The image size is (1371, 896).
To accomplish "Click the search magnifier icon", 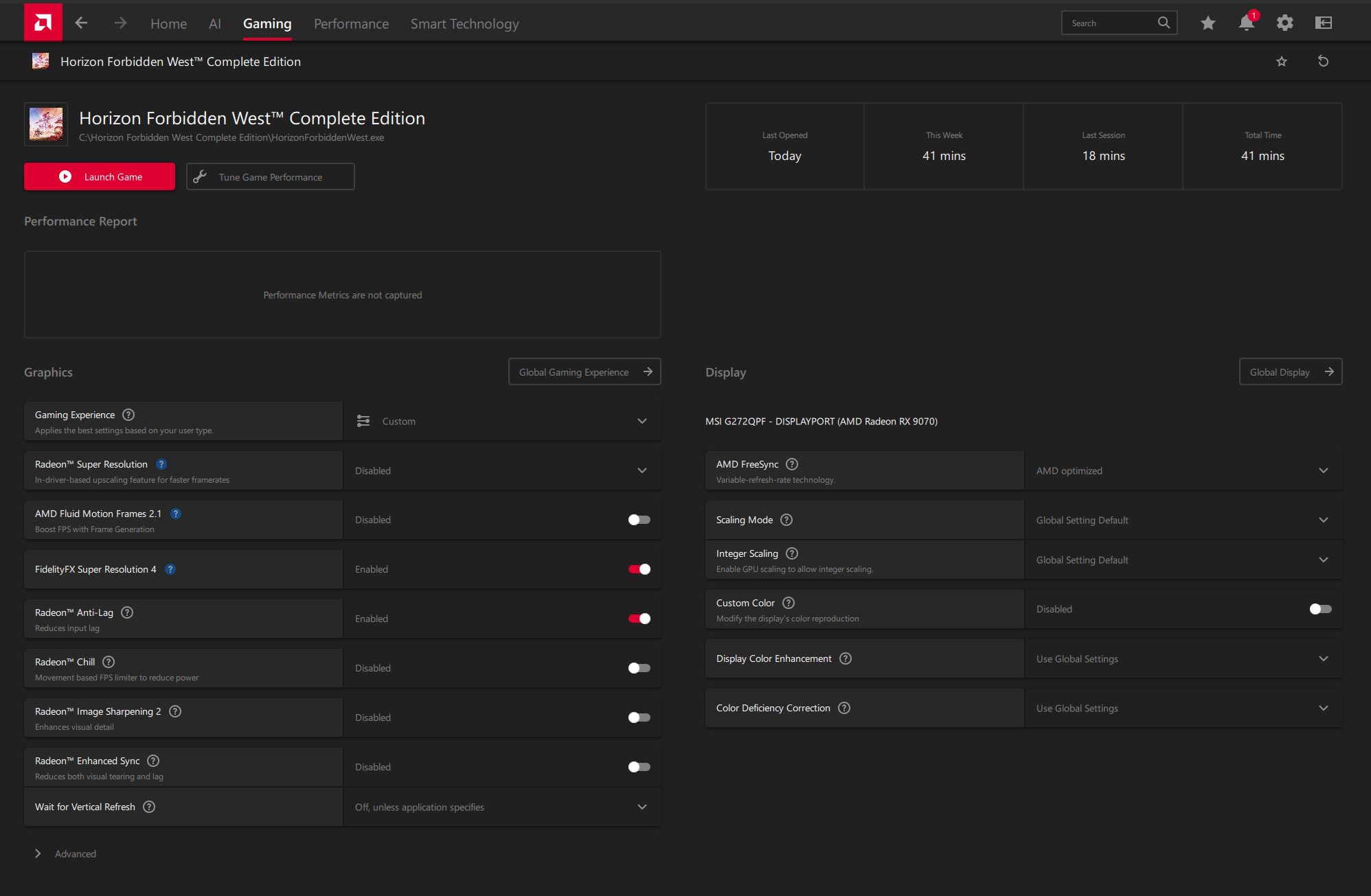I will [1164, 23].
